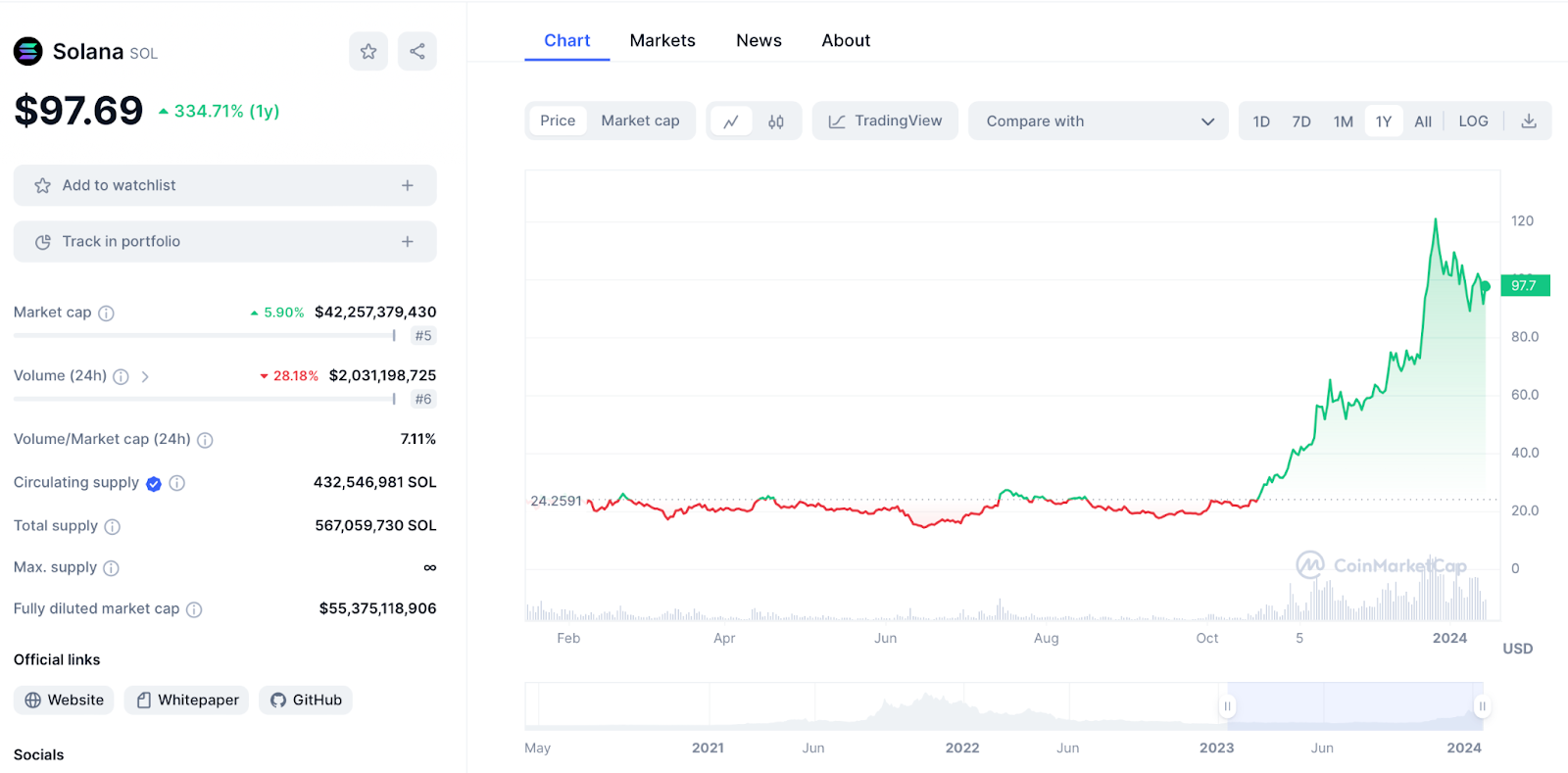Click the $42,257,379,430 market cap value
This screenshot has width=1568, height=773.
(x=375, y=312)
